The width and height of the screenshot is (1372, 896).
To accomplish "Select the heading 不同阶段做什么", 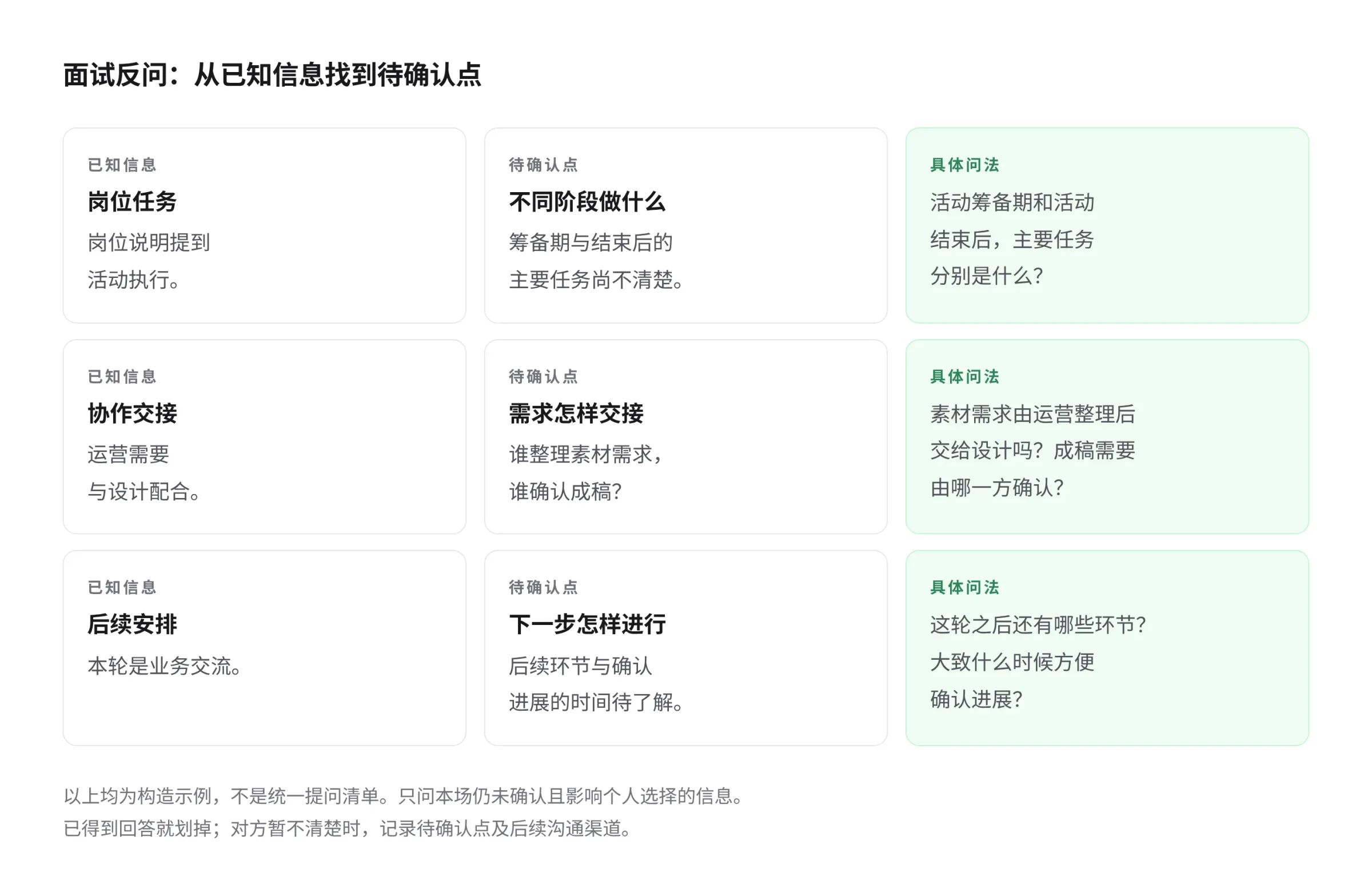I will coord(587,202).
